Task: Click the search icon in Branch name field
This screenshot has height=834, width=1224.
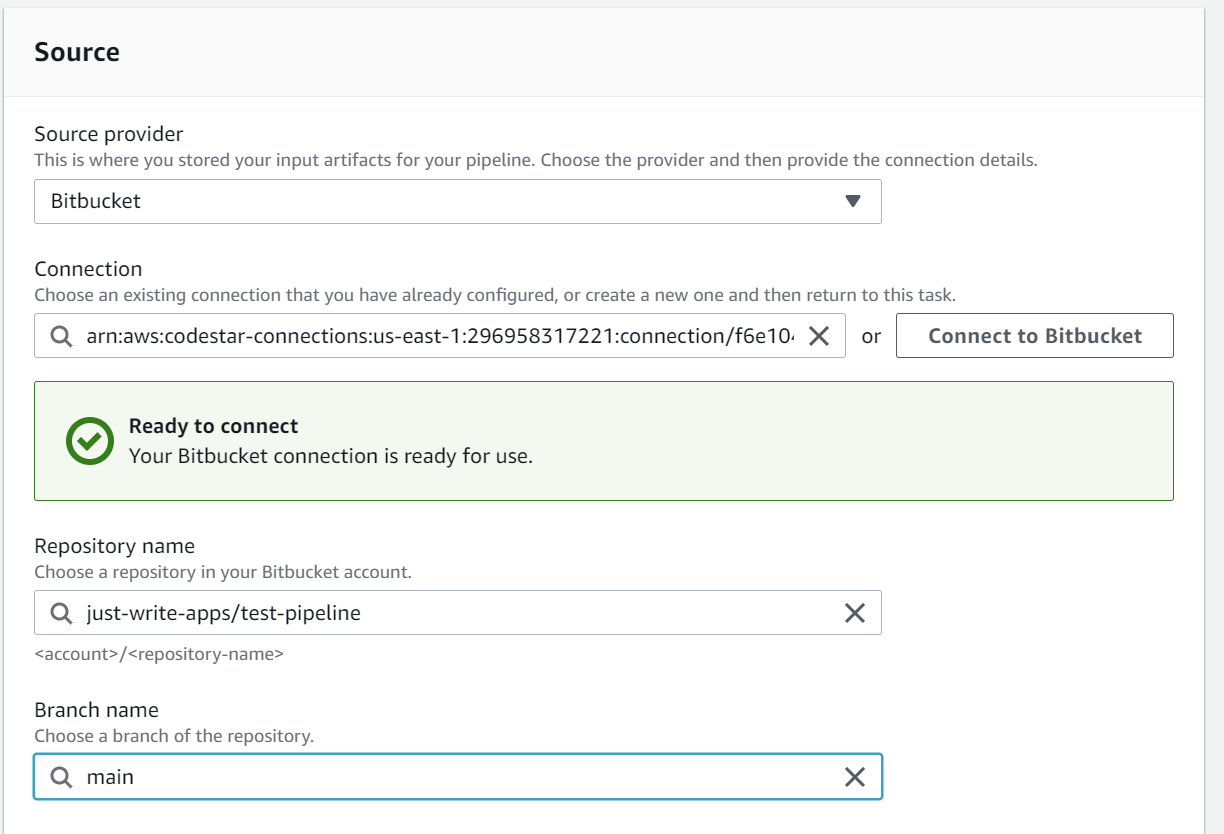Action: pyautogui.click(x=61, y=777)
